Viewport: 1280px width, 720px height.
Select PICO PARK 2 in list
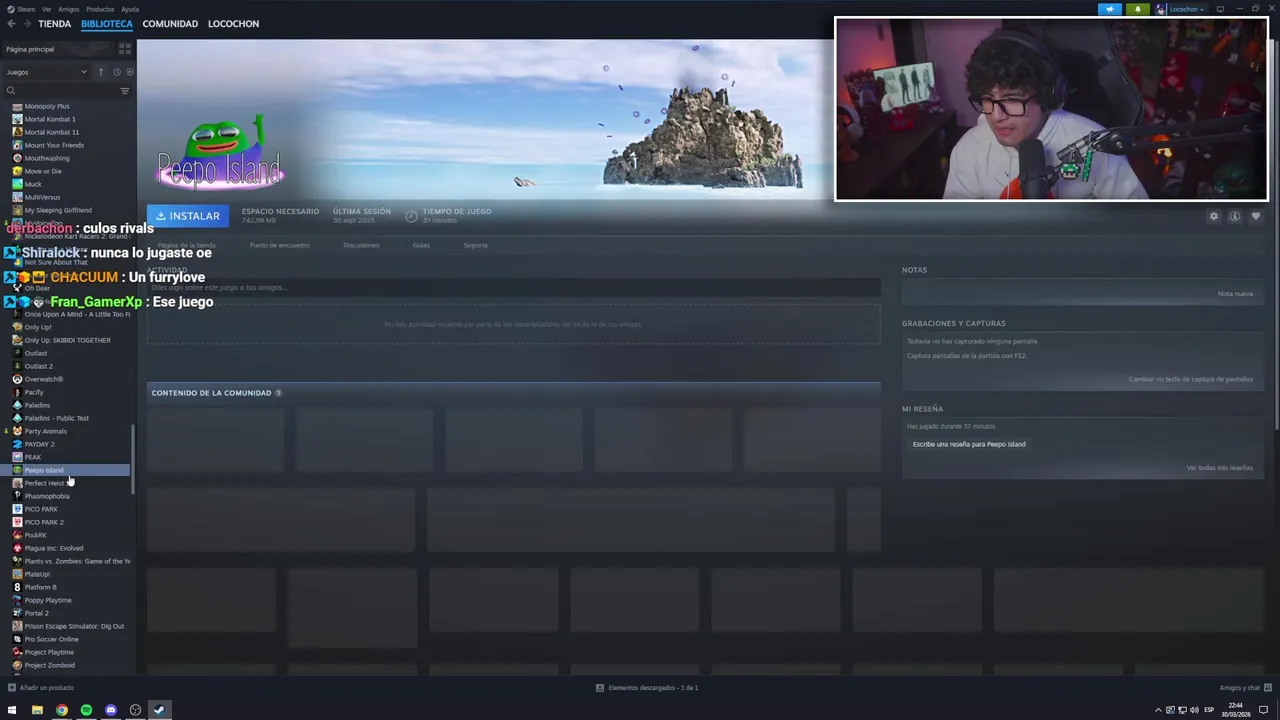coord(43,522)
